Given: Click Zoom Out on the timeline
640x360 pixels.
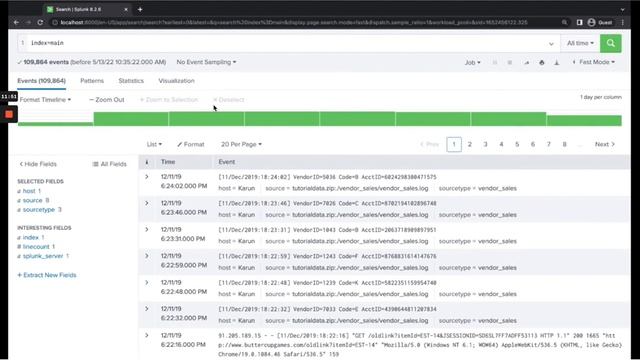Looking at the screenshot, I should pos(107,100).
